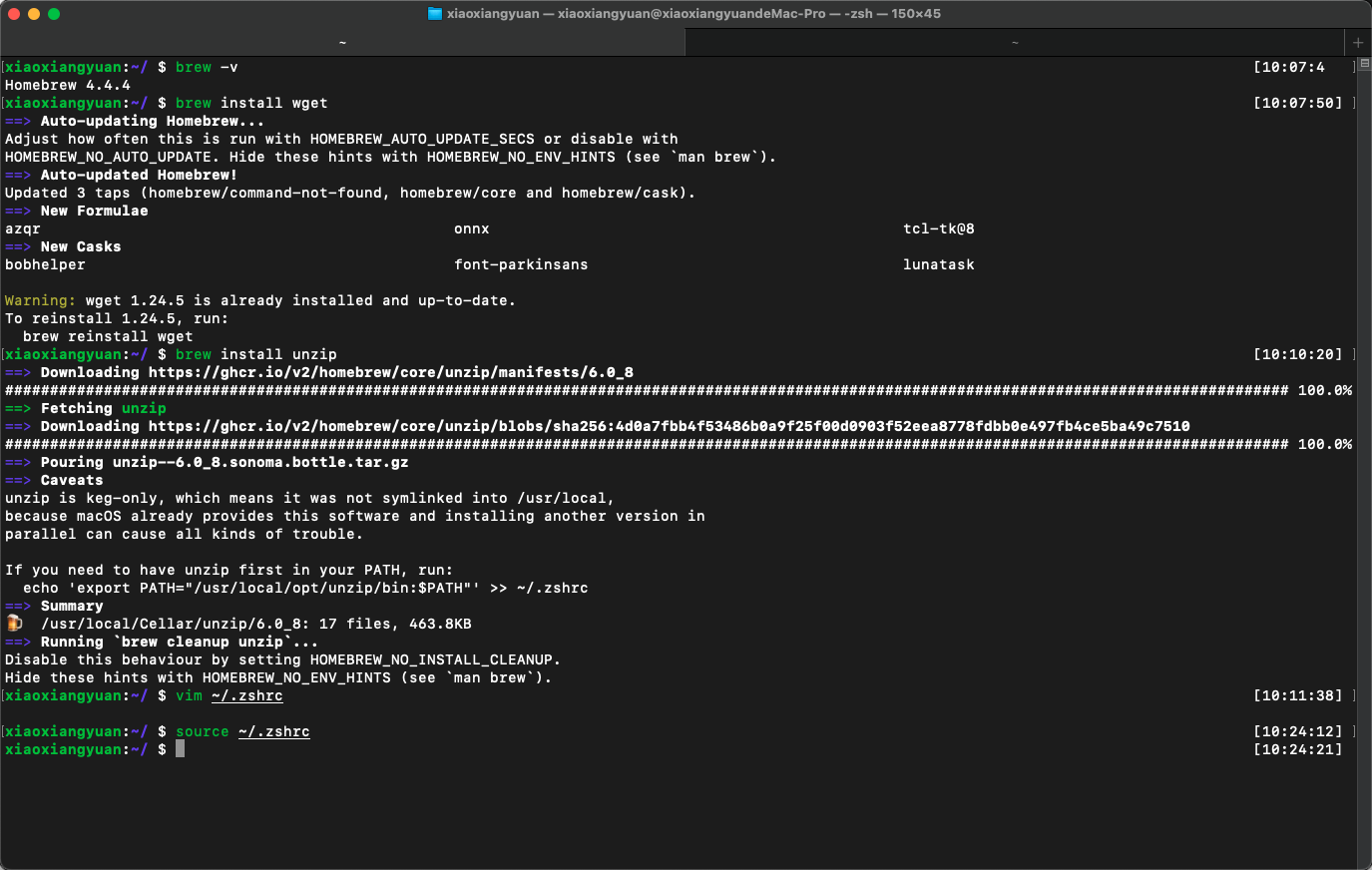
Task: Click the 'lunatask' new cask name
Action: click(939, 264)
